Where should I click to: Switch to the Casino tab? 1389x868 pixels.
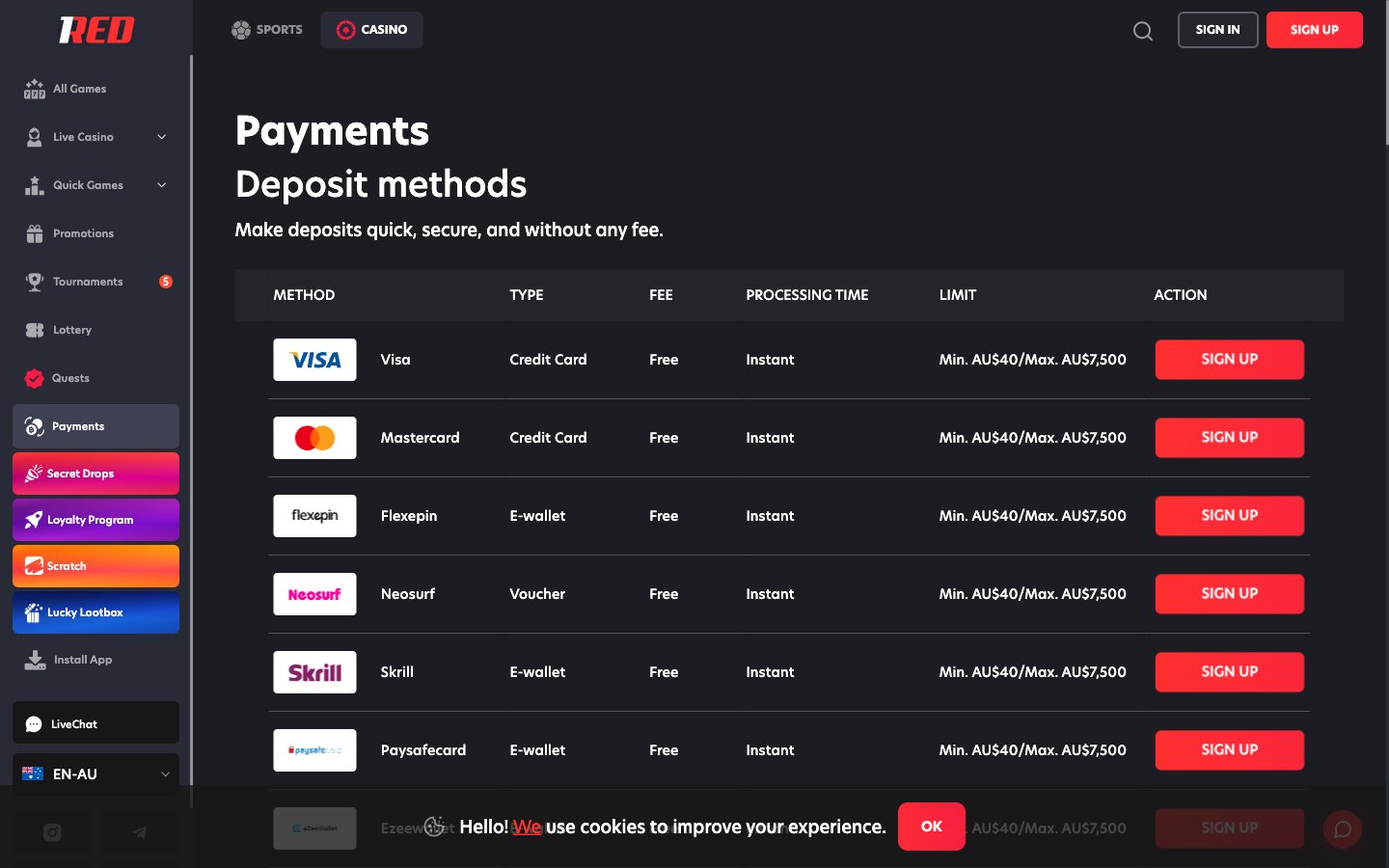371,30
